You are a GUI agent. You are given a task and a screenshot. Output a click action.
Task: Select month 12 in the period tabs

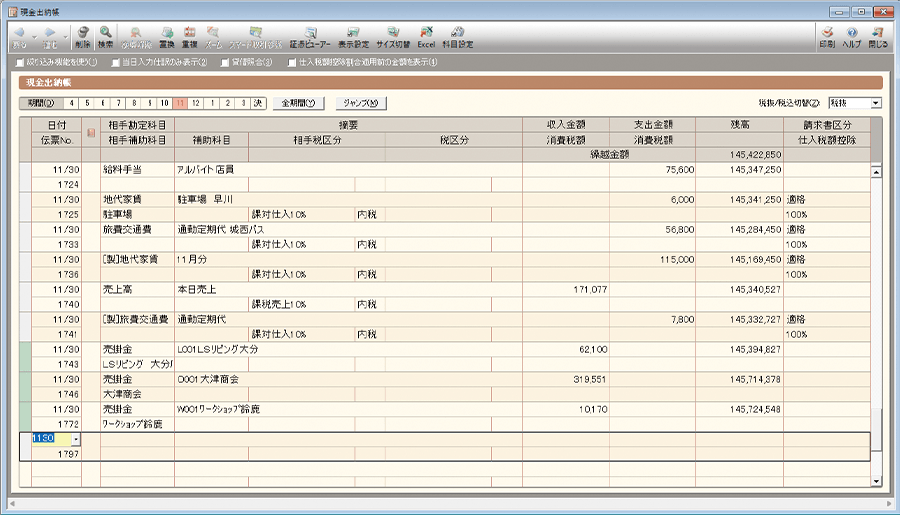pos(196,103)
